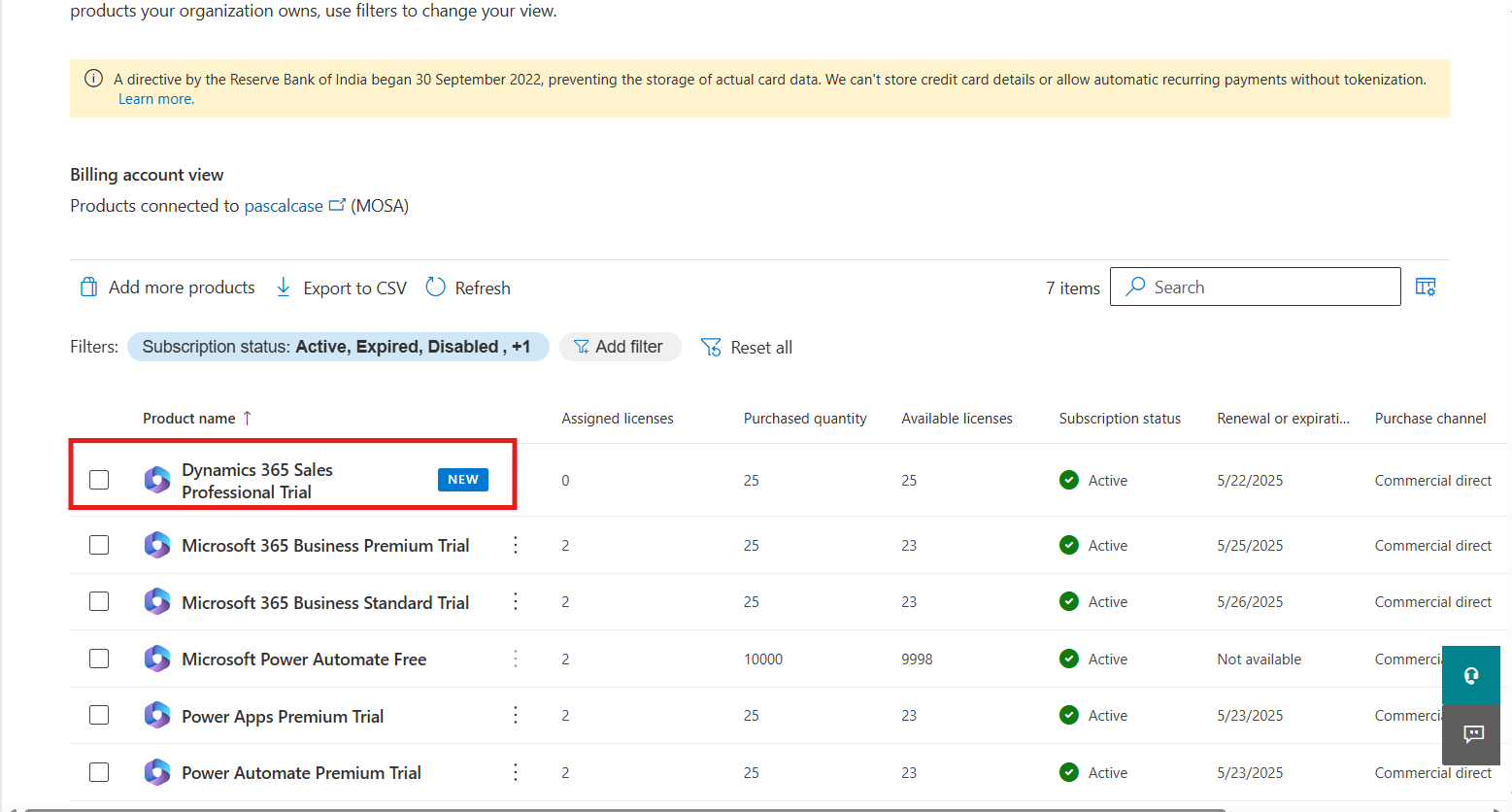Open more actions for Microsoft 365 Business Premium Trial
The height and width of the screenshot is (812, 1512).
point(516,545)
